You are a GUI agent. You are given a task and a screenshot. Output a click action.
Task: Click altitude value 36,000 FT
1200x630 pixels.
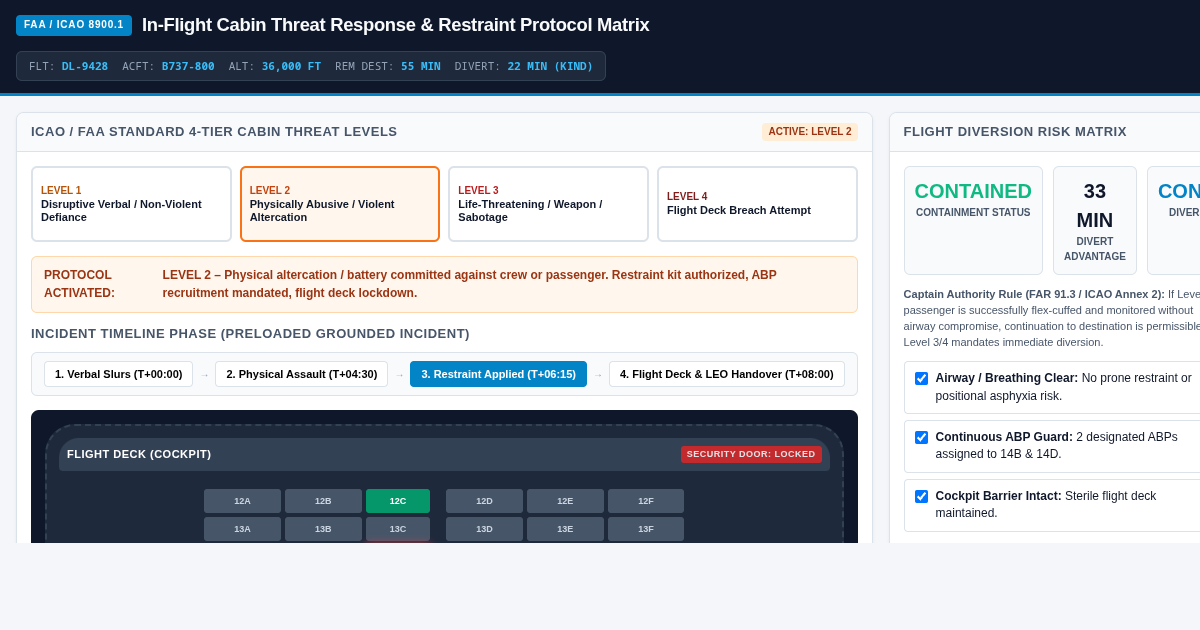(291, 67)
